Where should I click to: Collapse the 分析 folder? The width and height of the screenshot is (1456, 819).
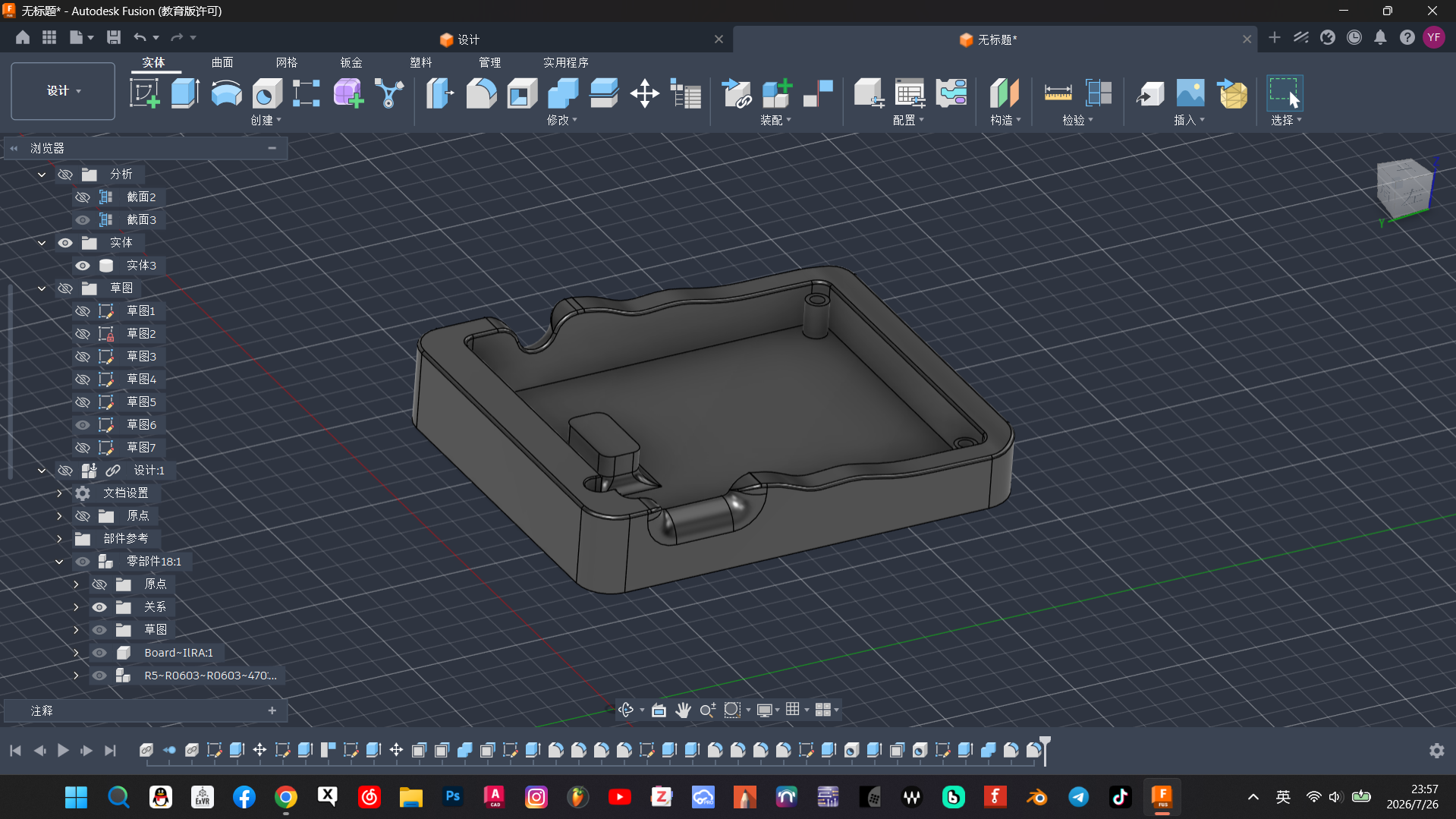click(x=42, y=175)
